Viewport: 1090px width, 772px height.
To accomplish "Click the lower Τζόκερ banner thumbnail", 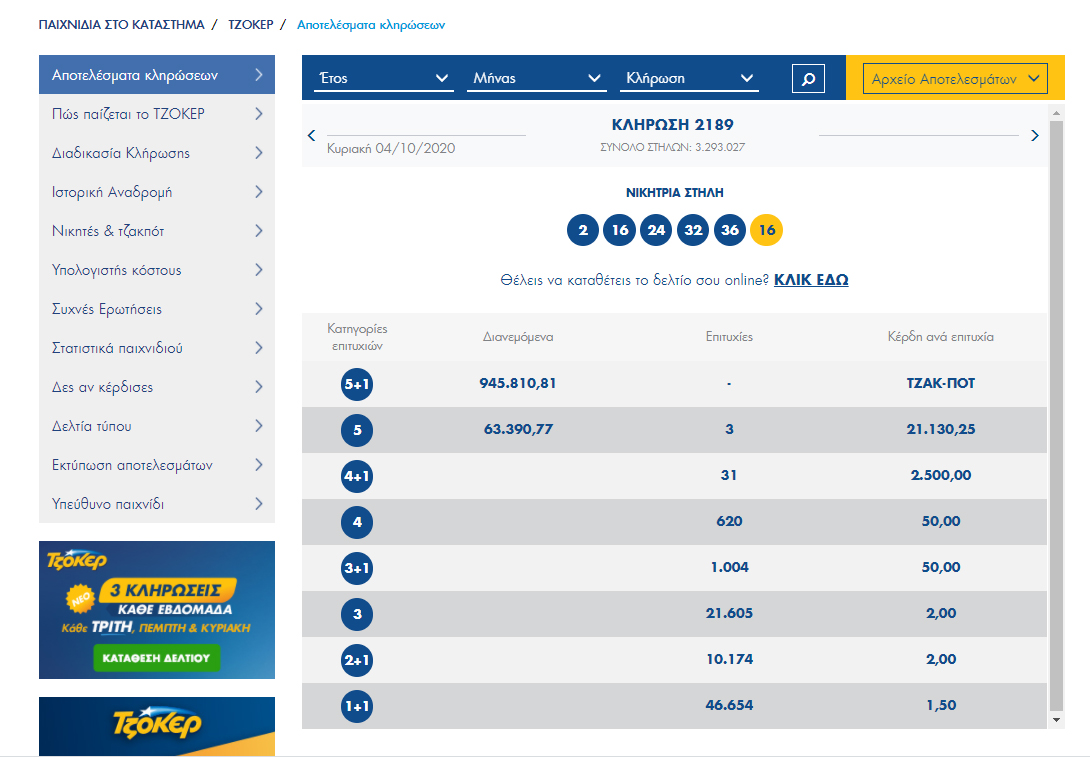I will click(156, 725).
